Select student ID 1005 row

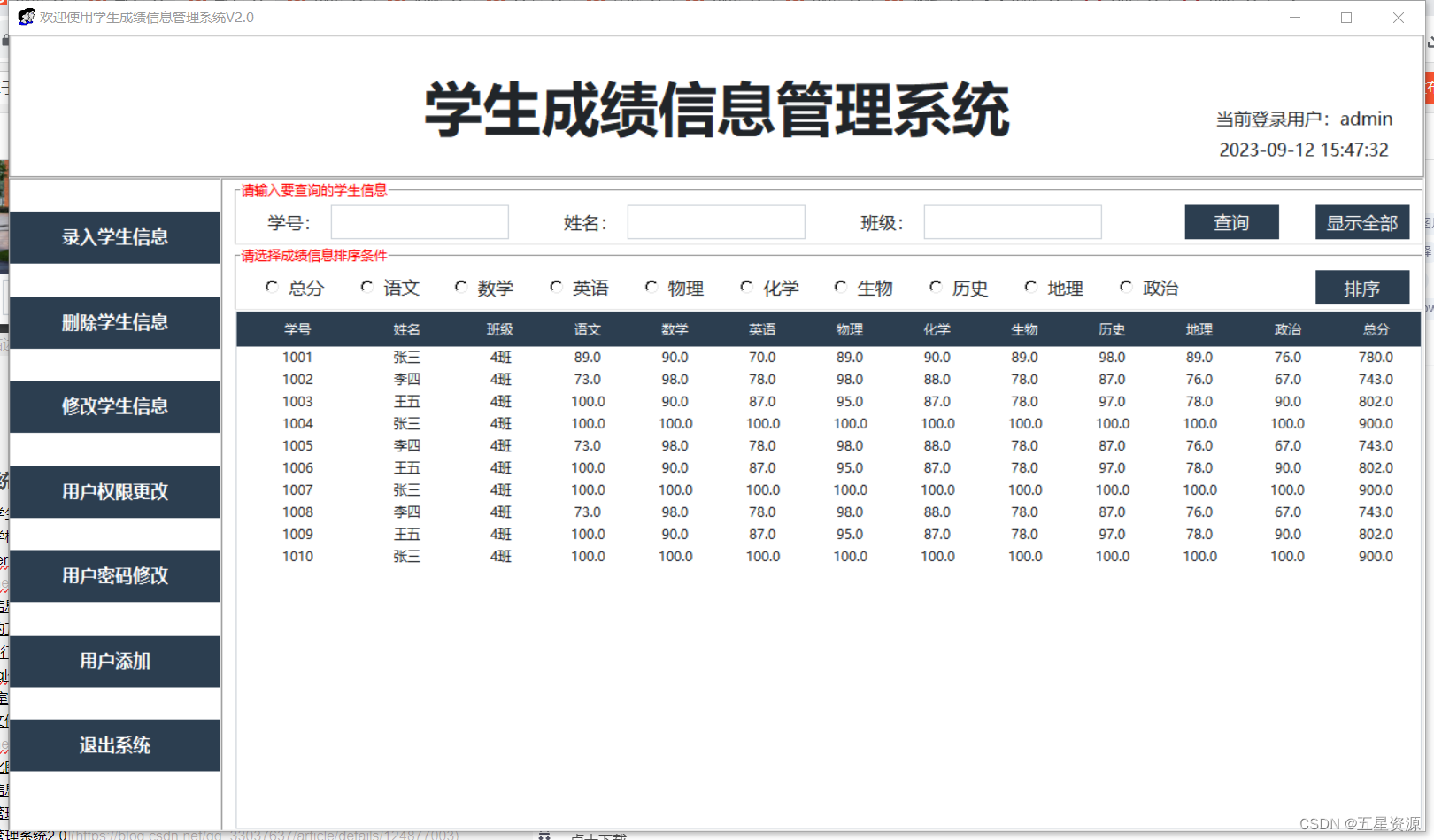tap(829, 446)
